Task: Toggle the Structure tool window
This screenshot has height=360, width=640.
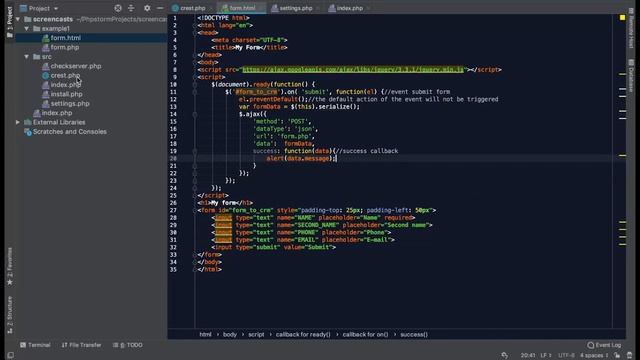Action: 10,315
